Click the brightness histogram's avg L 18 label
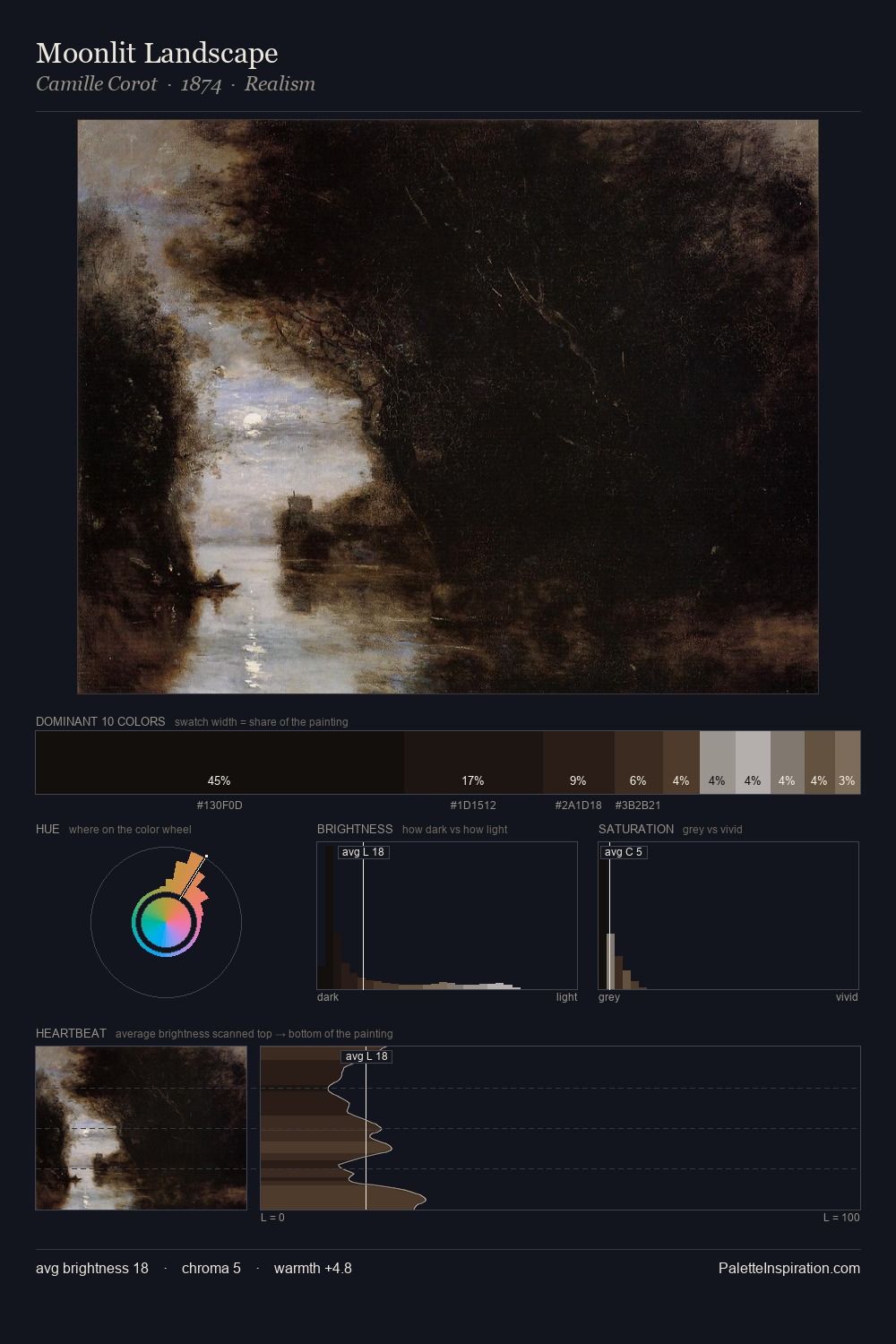 tap(363, 852)
